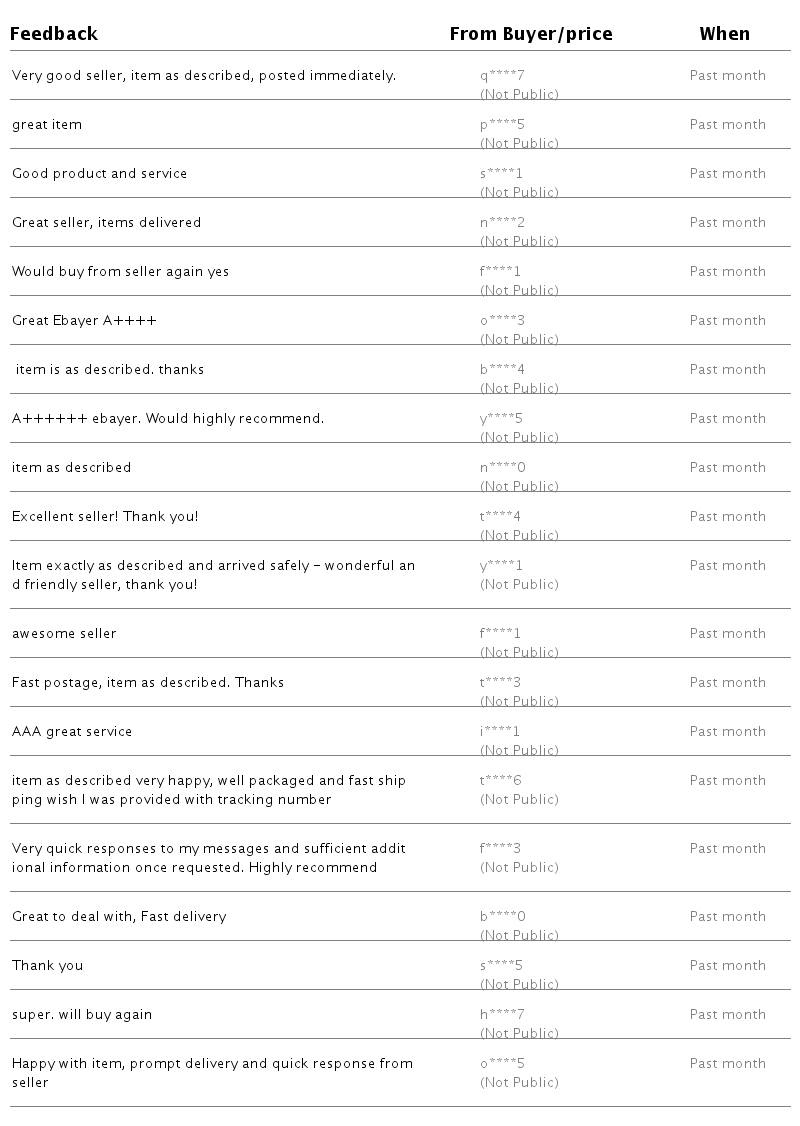Click buyer y****5 username
This screenshot has width=800, height=1126.
click(501, 418)
